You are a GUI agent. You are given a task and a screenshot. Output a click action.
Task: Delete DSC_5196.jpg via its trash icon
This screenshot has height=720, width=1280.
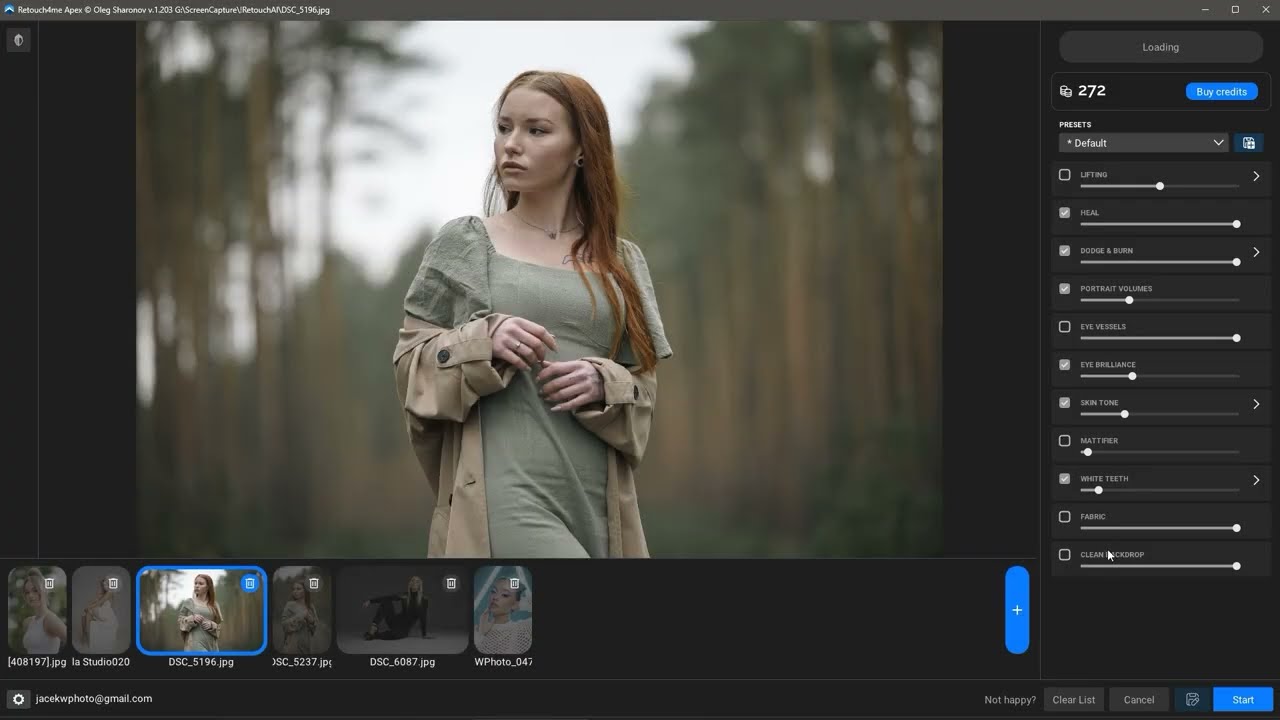[x=250, y=583]
